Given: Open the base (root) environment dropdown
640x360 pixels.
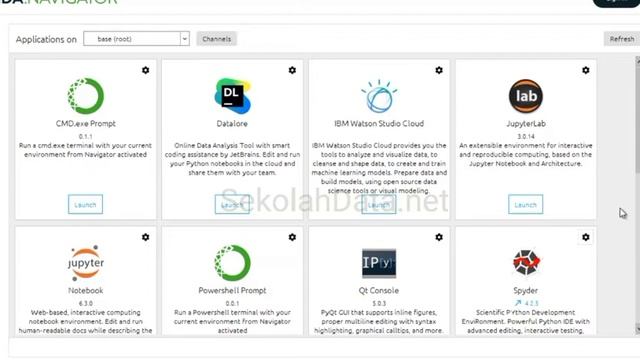Looking at the screenshot, I should click(136, 39).
